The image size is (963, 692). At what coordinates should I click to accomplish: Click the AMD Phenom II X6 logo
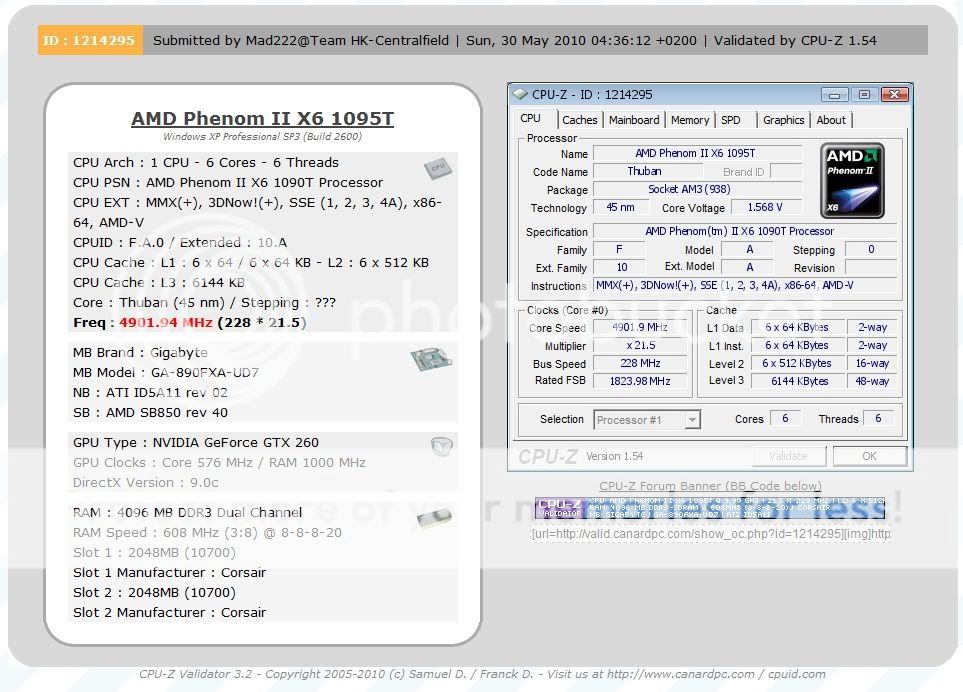tap(852, 181)
